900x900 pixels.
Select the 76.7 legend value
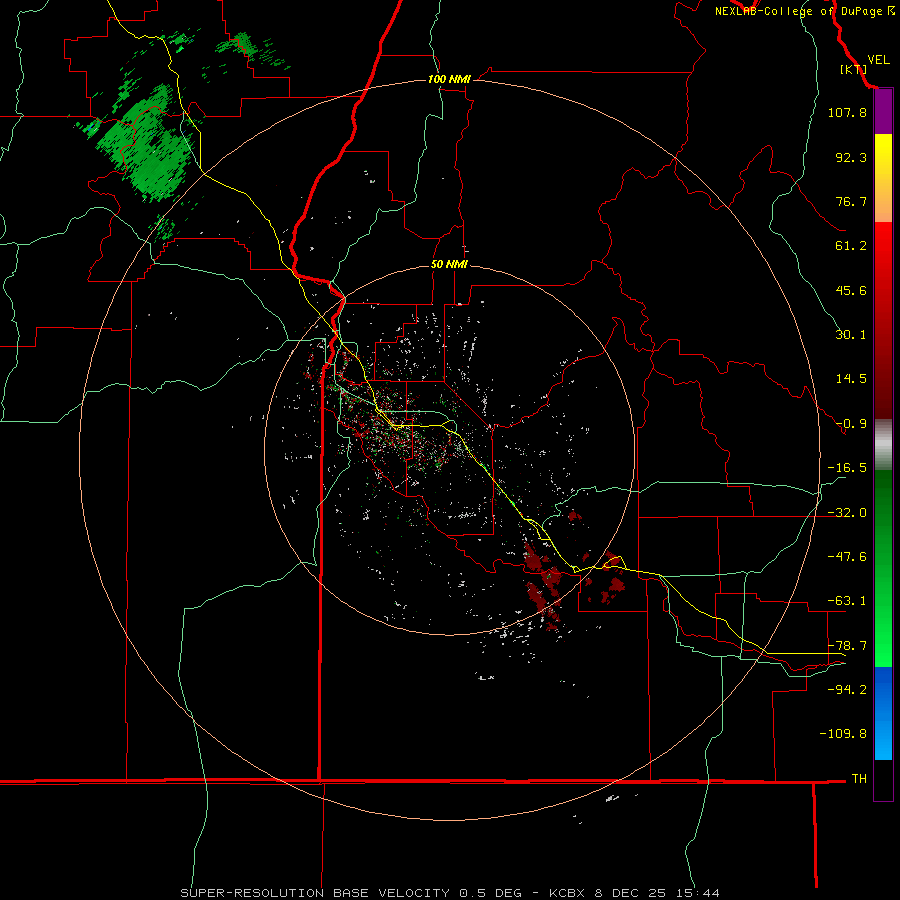click(851, 201)
